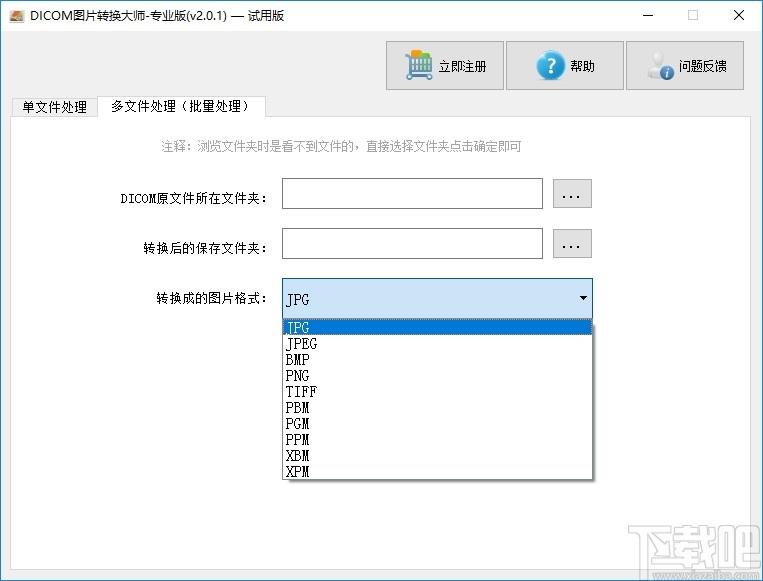
Task: Minimize the DICOM converter window
Action: 648,16
